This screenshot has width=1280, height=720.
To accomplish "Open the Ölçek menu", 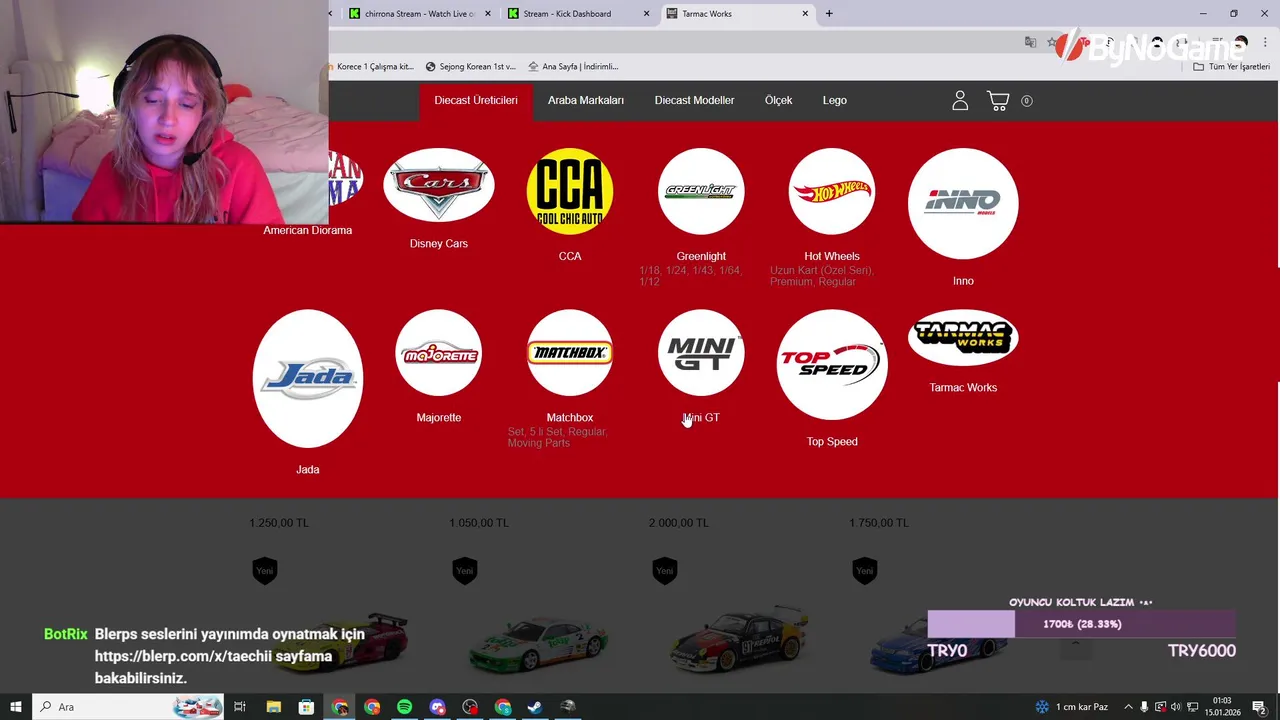I will (778, 100).
